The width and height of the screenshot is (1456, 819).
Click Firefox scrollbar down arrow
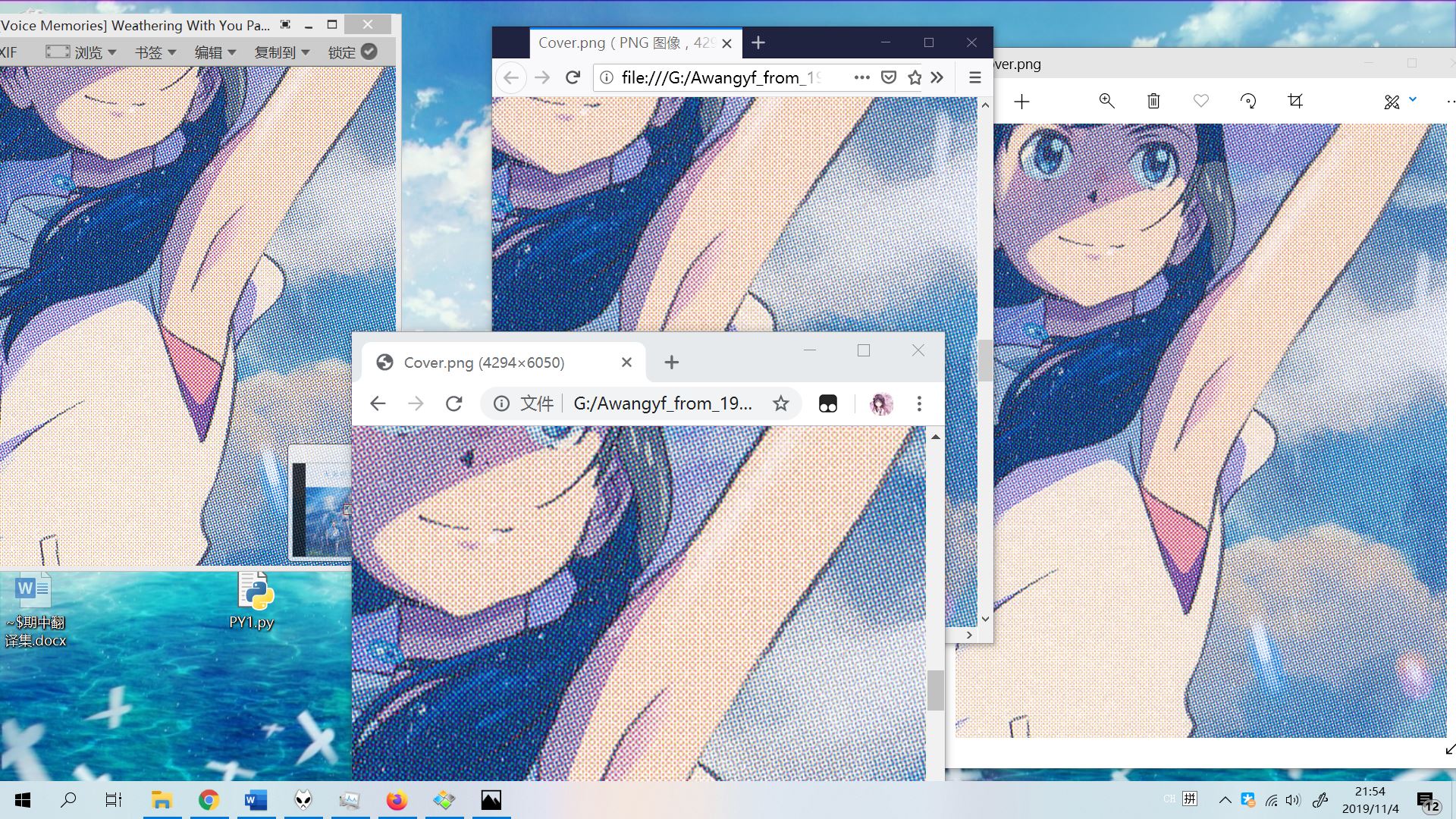point(985,619)
